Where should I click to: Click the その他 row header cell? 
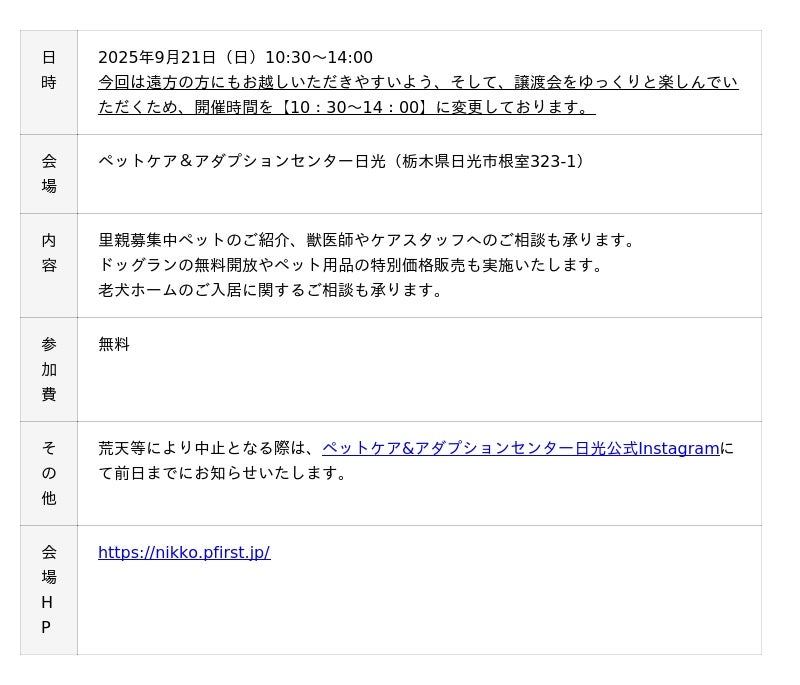(49, 473)
